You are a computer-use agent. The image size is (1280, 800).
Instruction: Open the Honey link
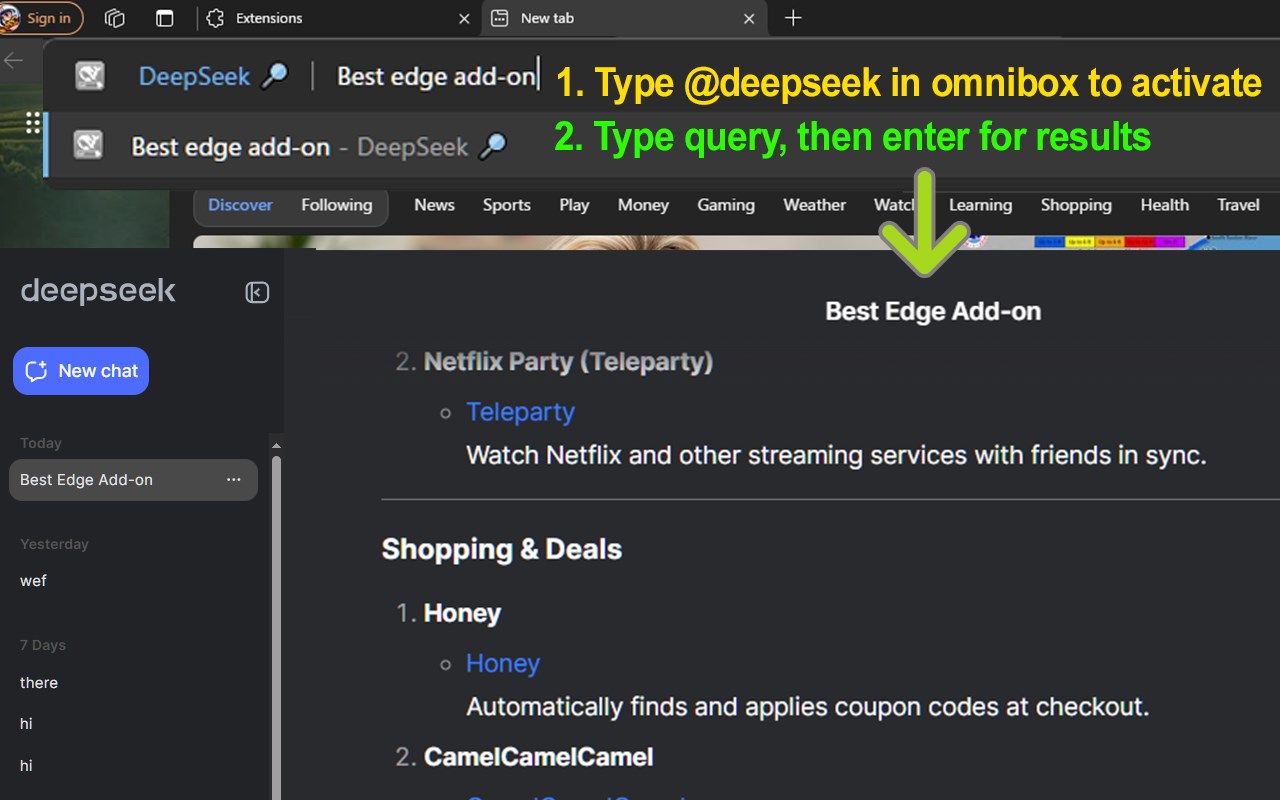coord(502,663)
